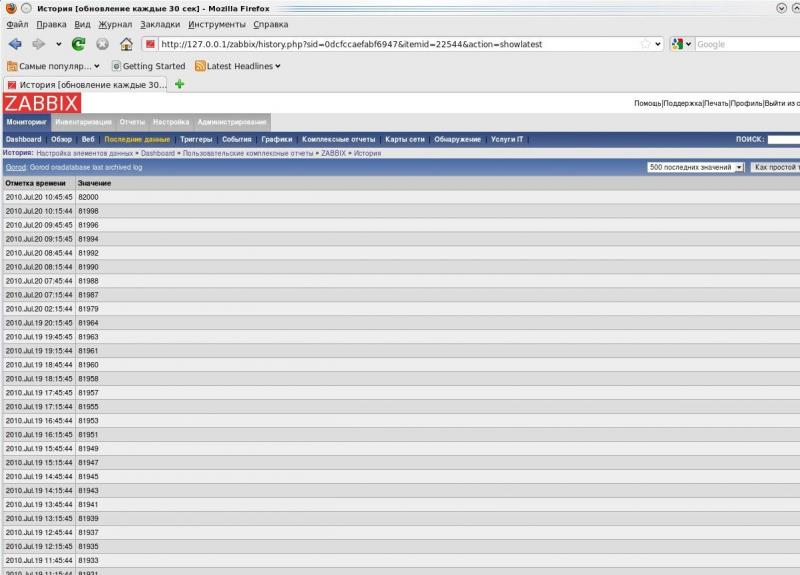Open the Веб submenu item

coord(88,139)
